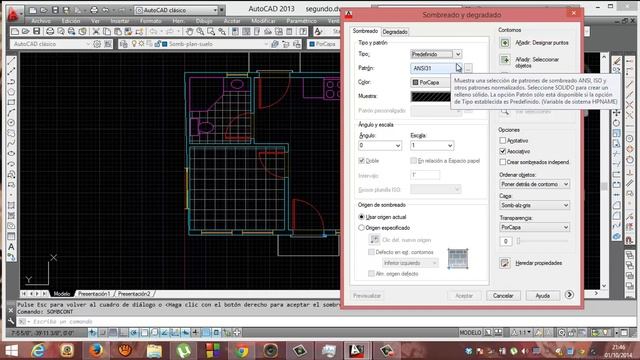Toggle En relación a Espacio papel checkbox

(x=413, y=161)
